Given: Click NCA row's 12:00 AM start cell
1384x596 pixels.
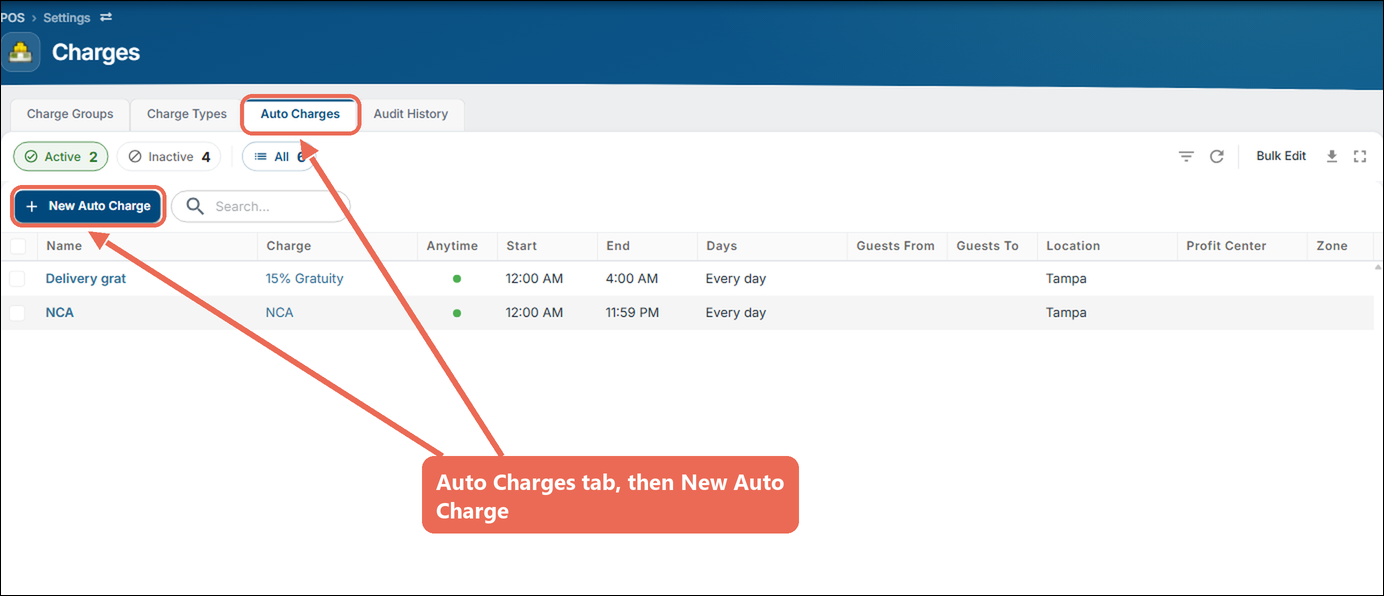Looking at the screenshot, I should point(534,313).
